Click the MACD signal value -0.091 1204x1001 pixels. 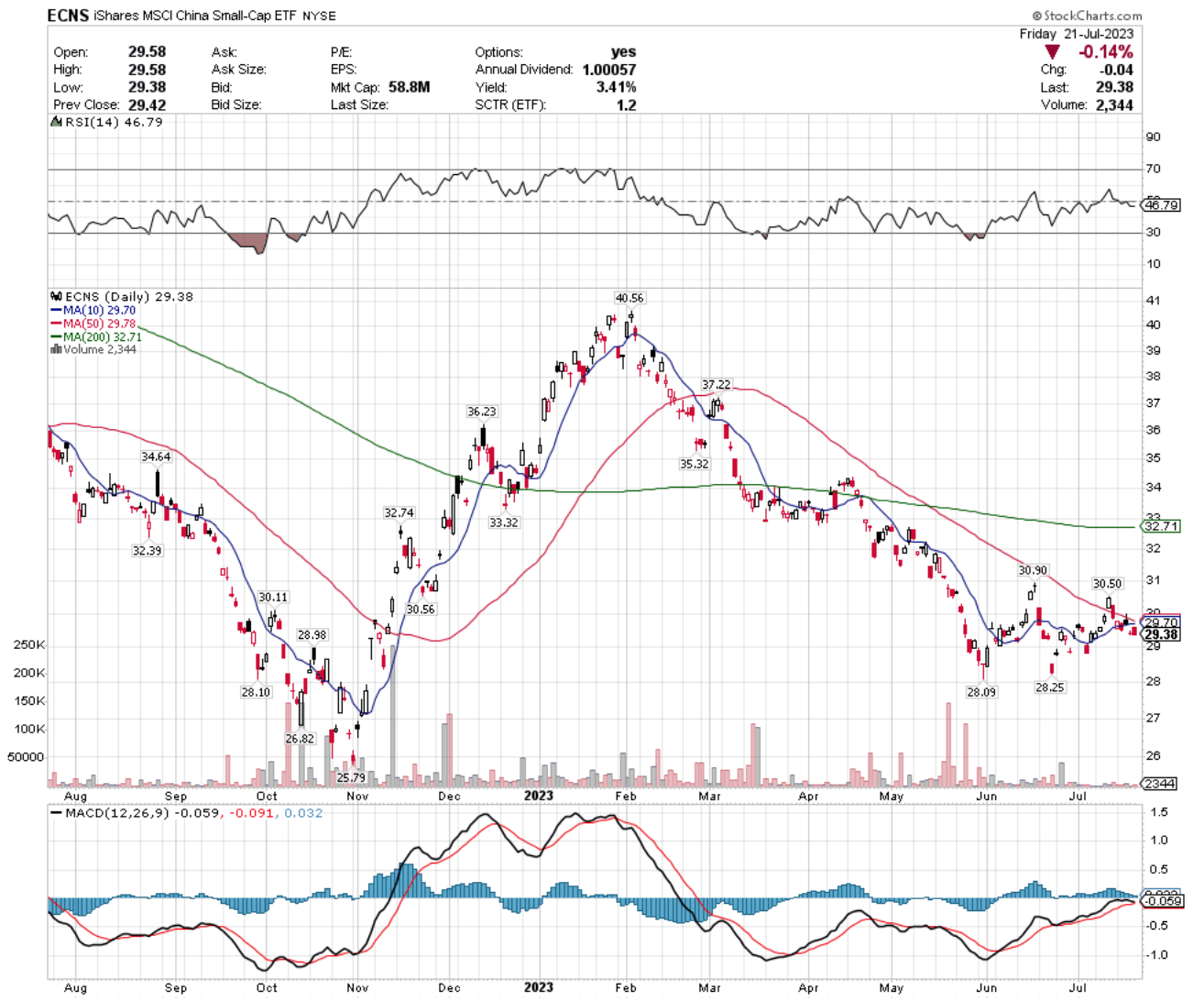251,813
